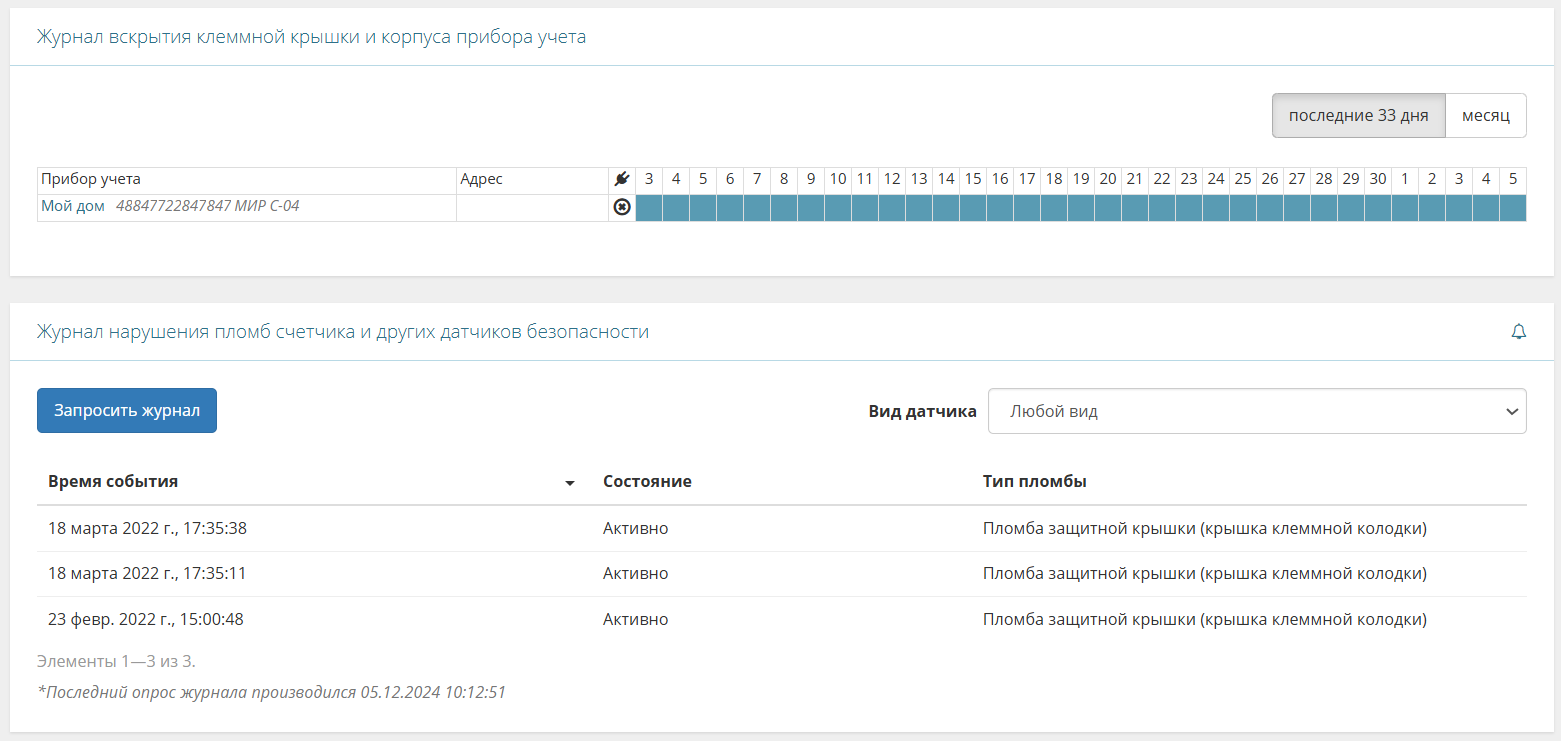The height and width of the screenshot is (741, 1561).
Task: Click day 7 in the calendar header
Action: 757,179
